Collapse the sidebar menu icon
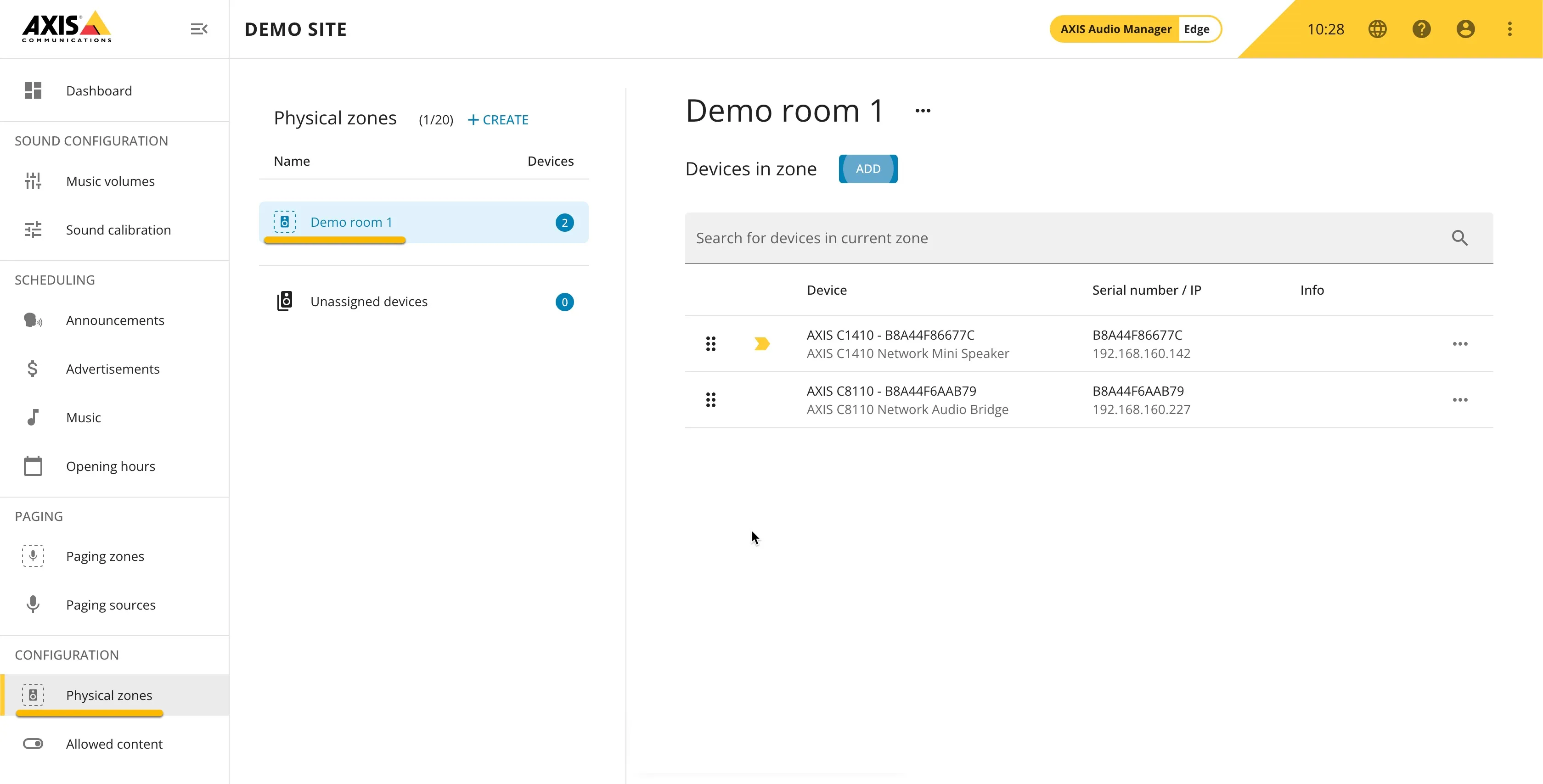This screenshot has height=784, width=1543. (199, 29)
